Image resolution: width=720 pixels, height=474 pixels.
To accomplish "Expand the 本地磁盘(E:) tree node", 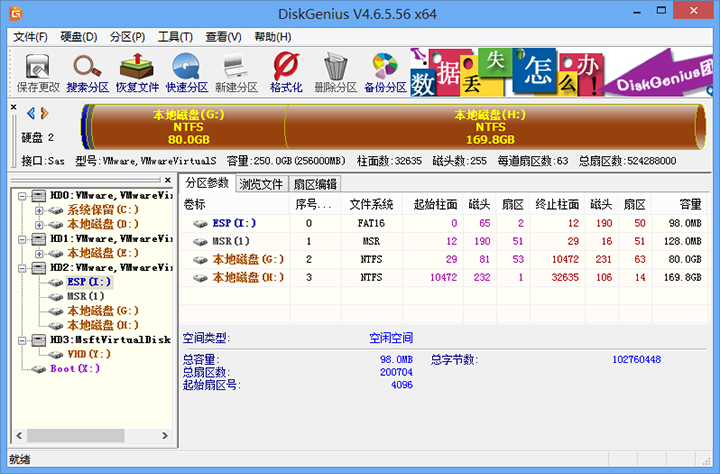I will tap(39, 254).
